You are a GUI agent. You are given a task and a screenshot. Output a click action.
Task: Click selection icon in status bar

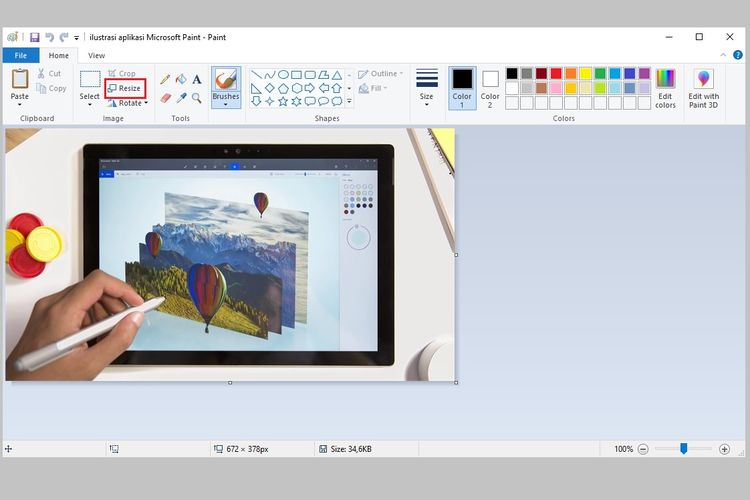click(x=114, y=449)
